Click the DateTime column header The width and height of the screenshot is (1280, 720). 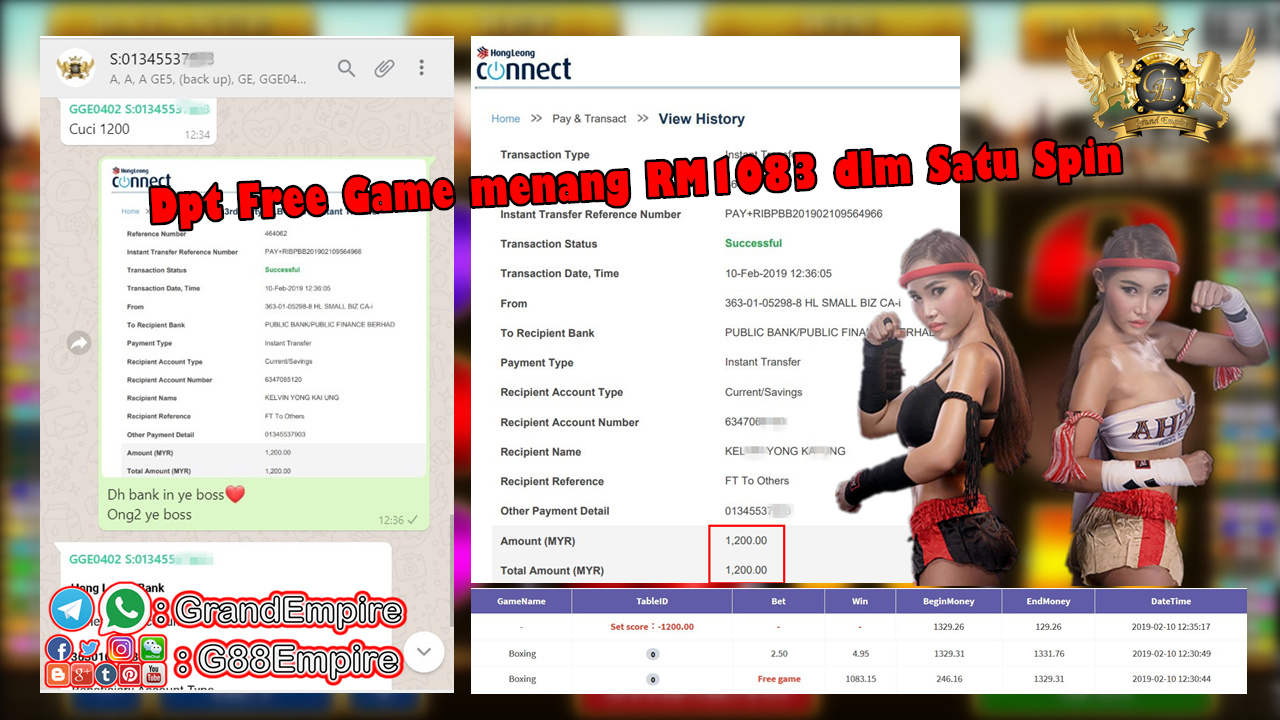click(1170, 601)
